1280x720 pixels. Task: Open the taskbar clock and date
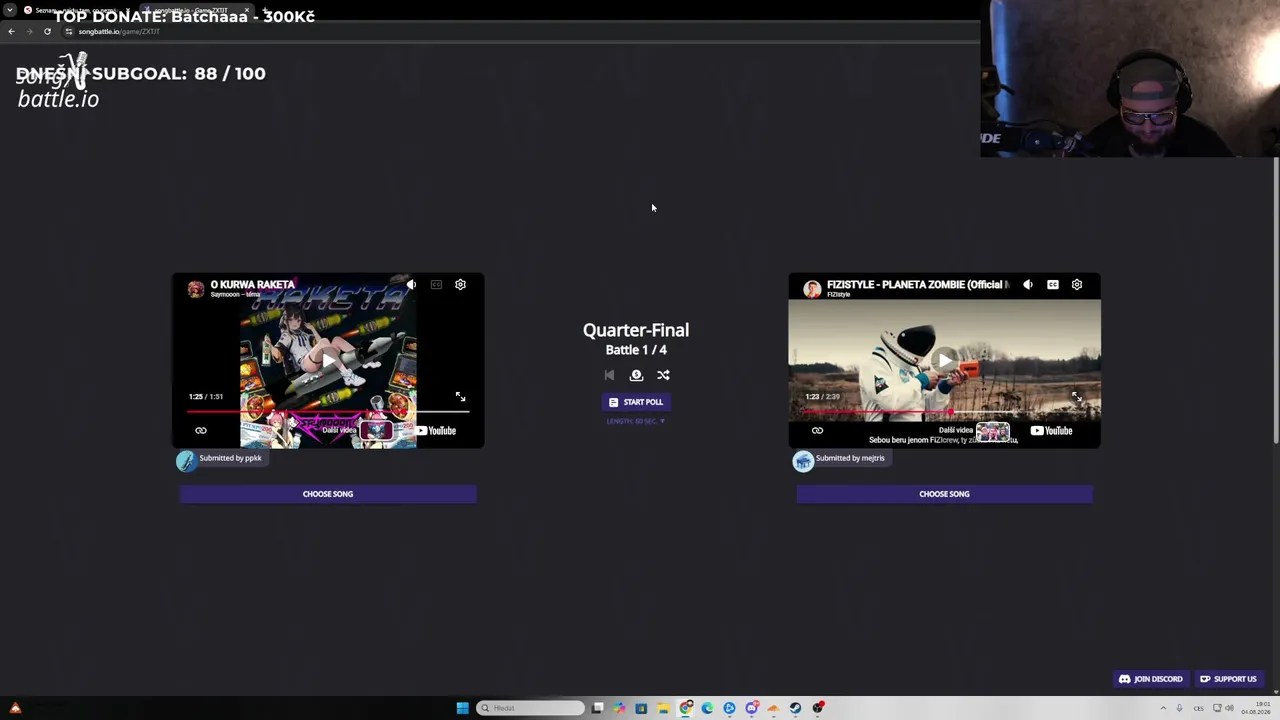tap(1256, 708)
